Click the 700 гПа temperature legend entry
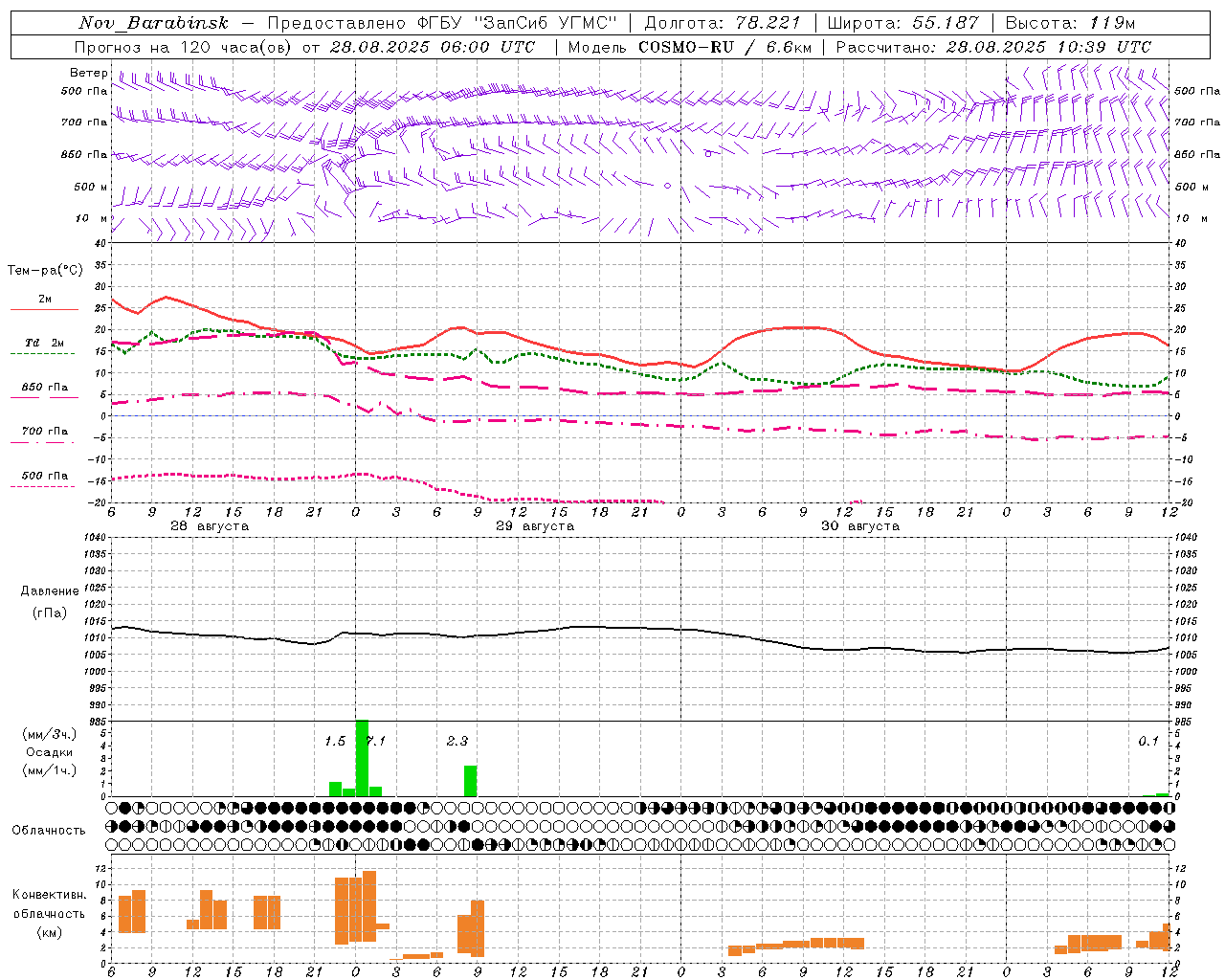This screenshot has width=1225, height=980. click(x=44, y=432)
